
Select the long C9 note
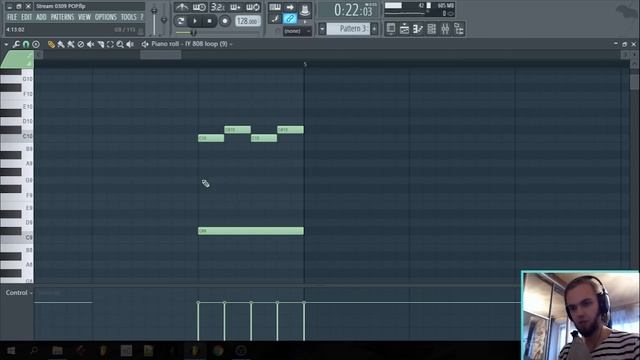pyautogui.click(x=251, y=231)
